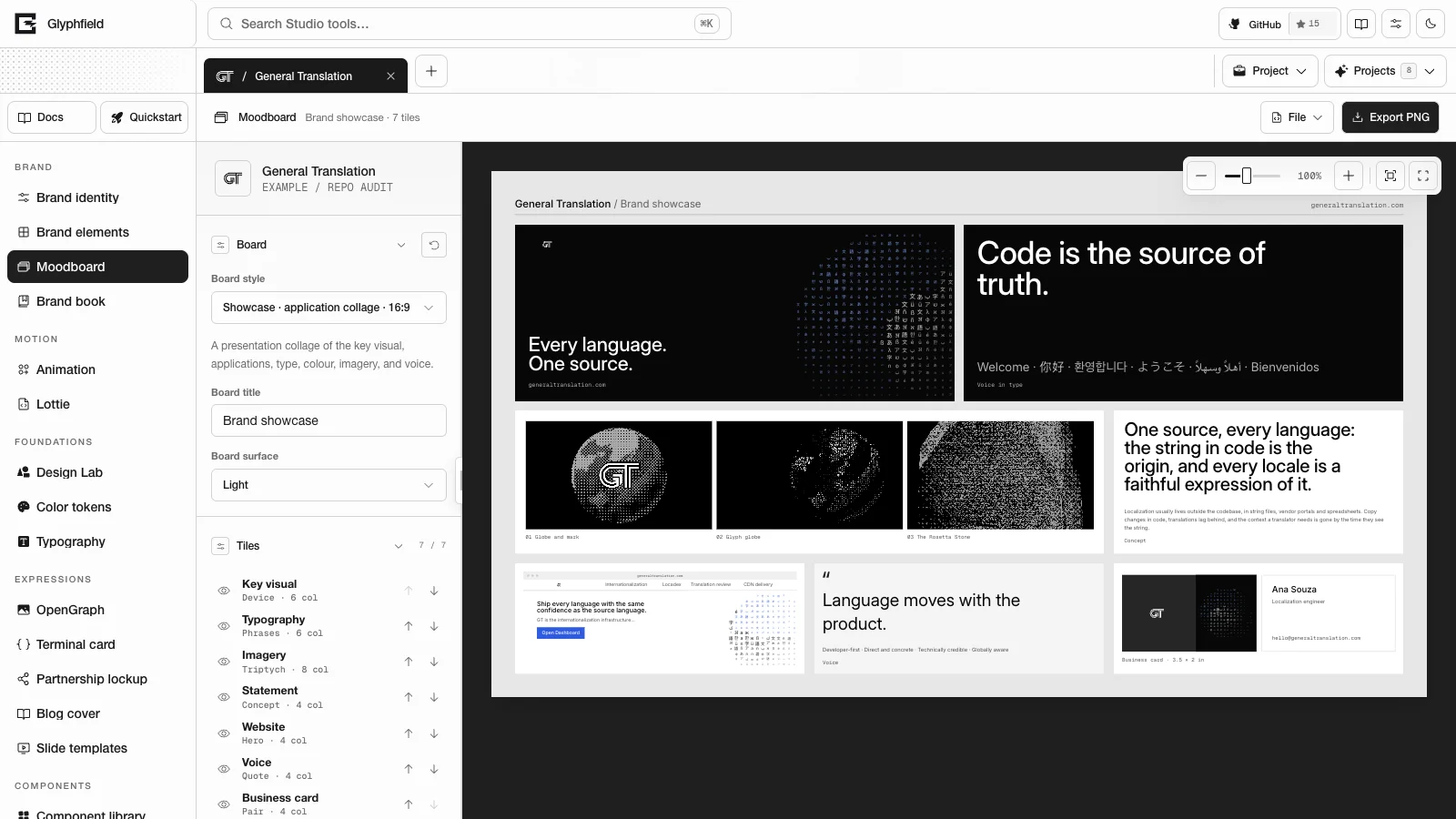Open Terminal card in sidebar
This screenshot has width=1456, height=819.
97,644
